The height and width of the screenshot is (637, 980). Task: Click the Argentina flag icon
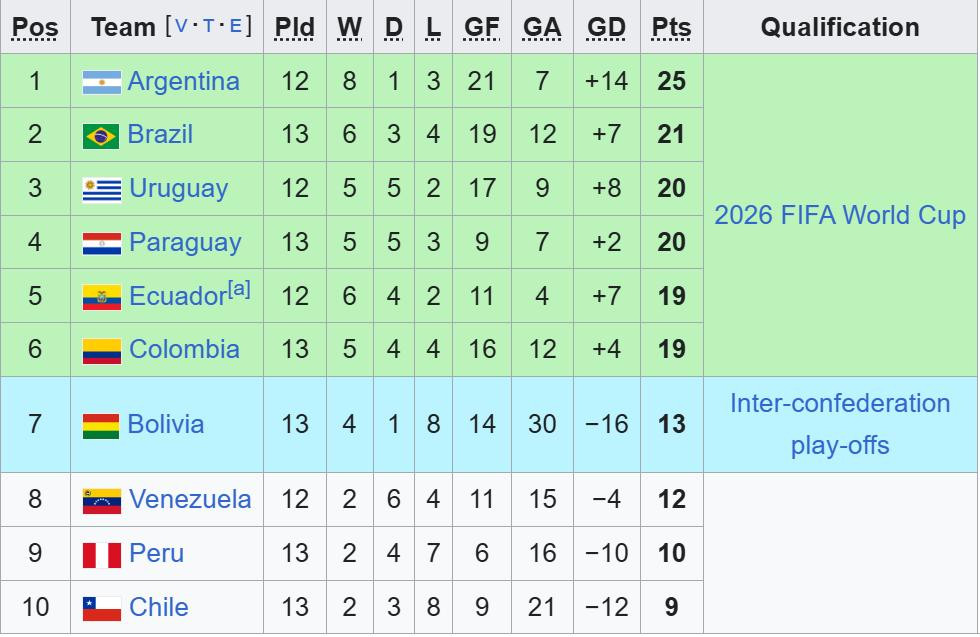[x=101, y=82]
